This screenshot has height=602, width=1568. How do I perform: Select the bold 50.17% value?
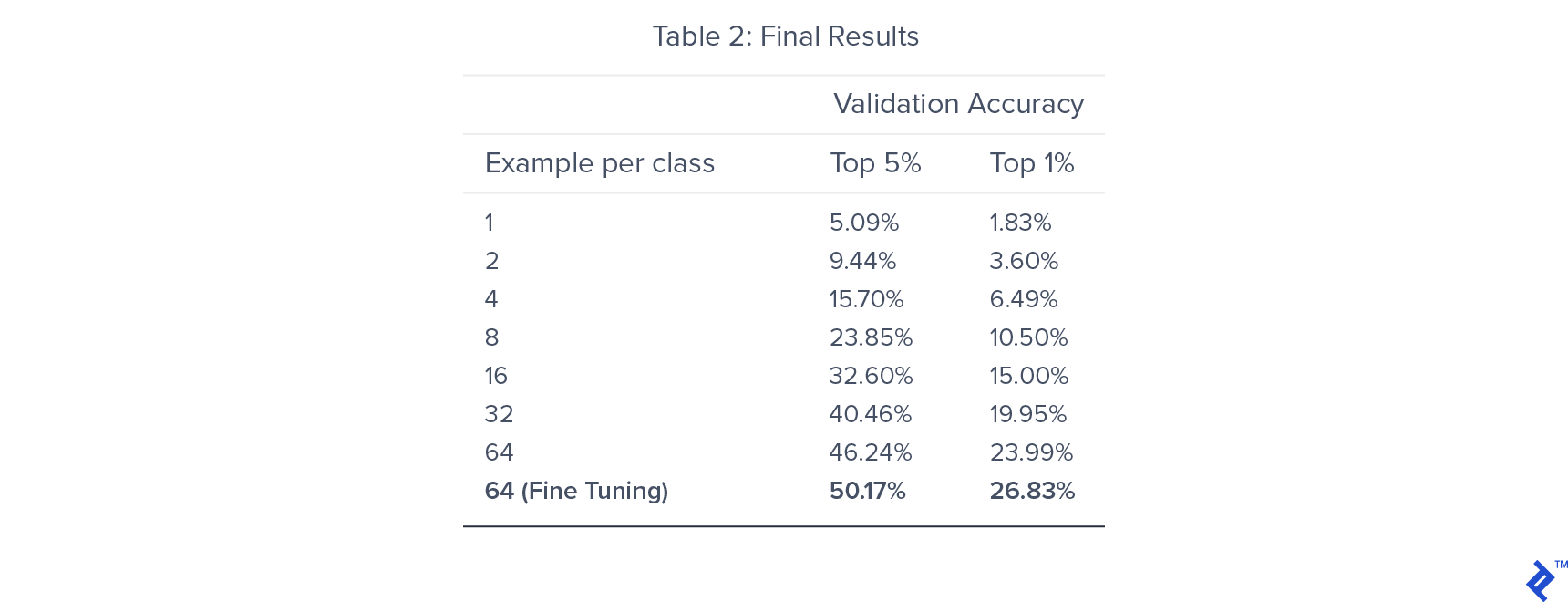click(x=867, y=491)
